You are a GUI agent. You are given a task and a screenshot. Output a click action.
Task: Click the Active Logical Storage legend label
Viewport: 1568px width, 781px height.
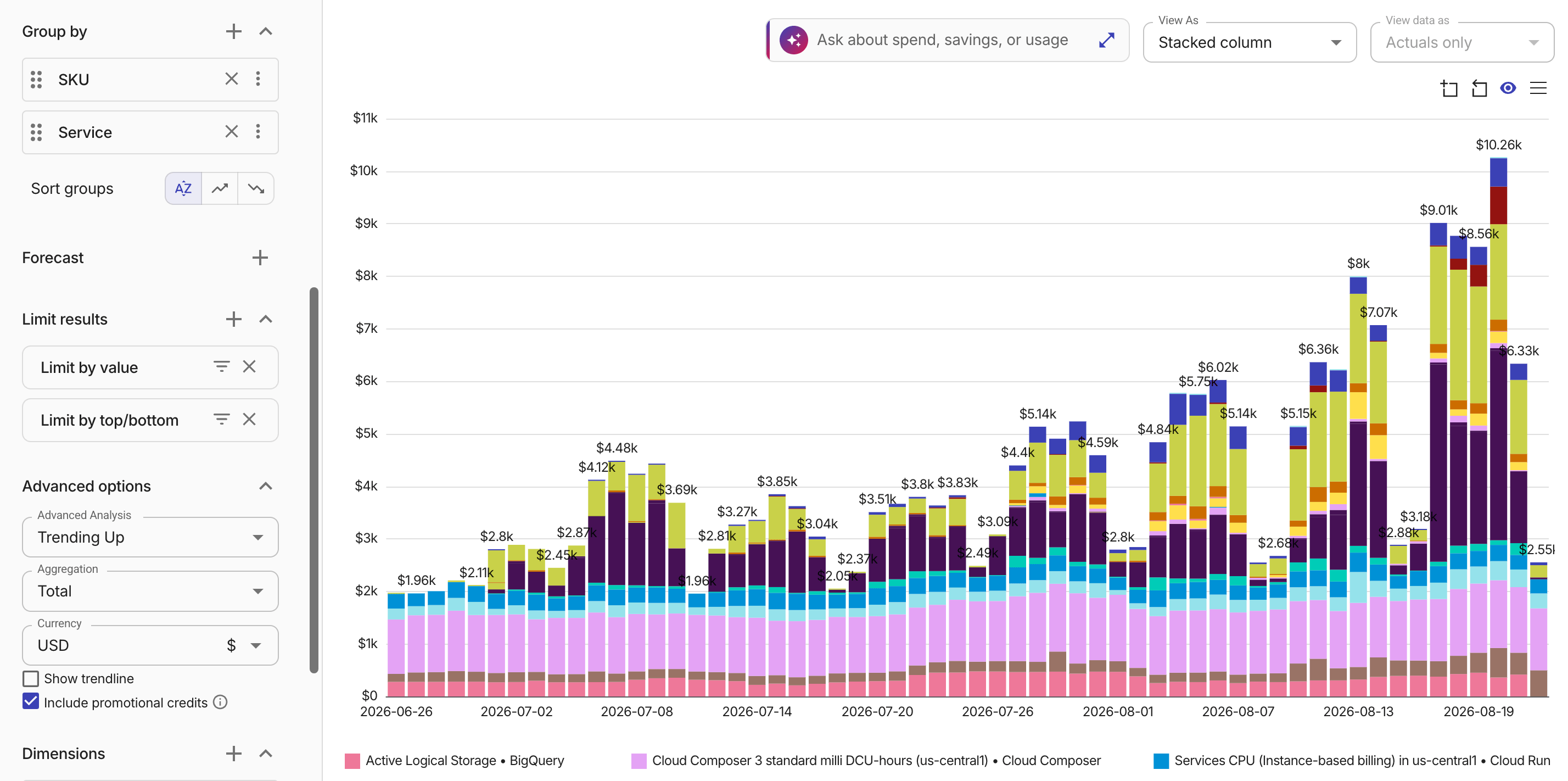[465, 760]
